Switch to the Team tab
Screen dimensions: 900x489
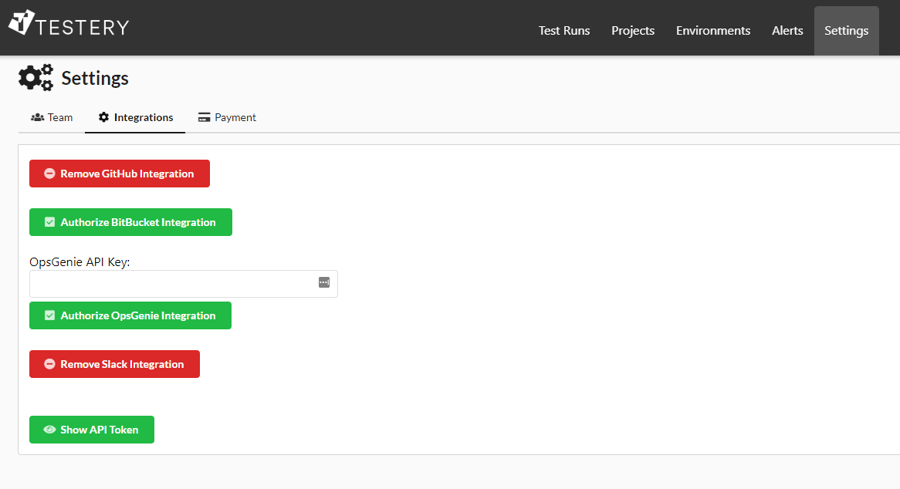[52, 117]
